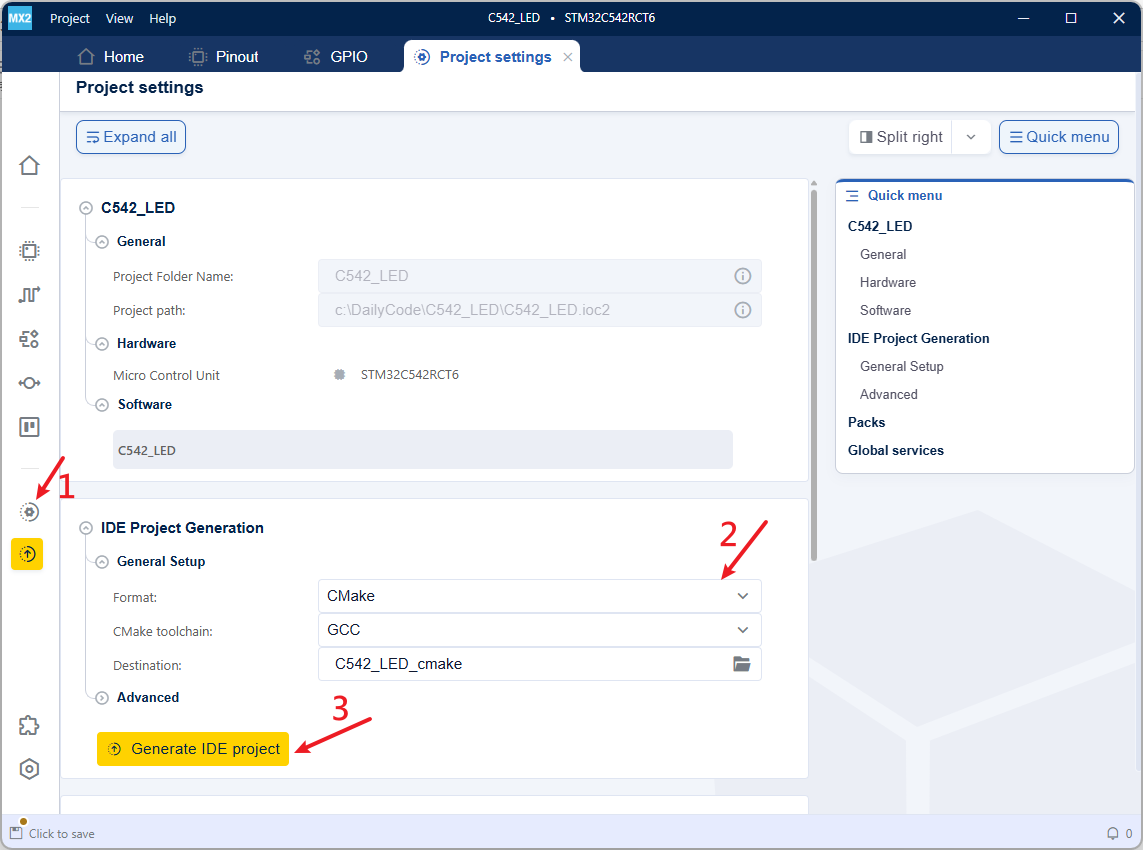This screenshot has width=1143, height=850.
Task: Open the Project menu
Action: (x=70, y=18)
